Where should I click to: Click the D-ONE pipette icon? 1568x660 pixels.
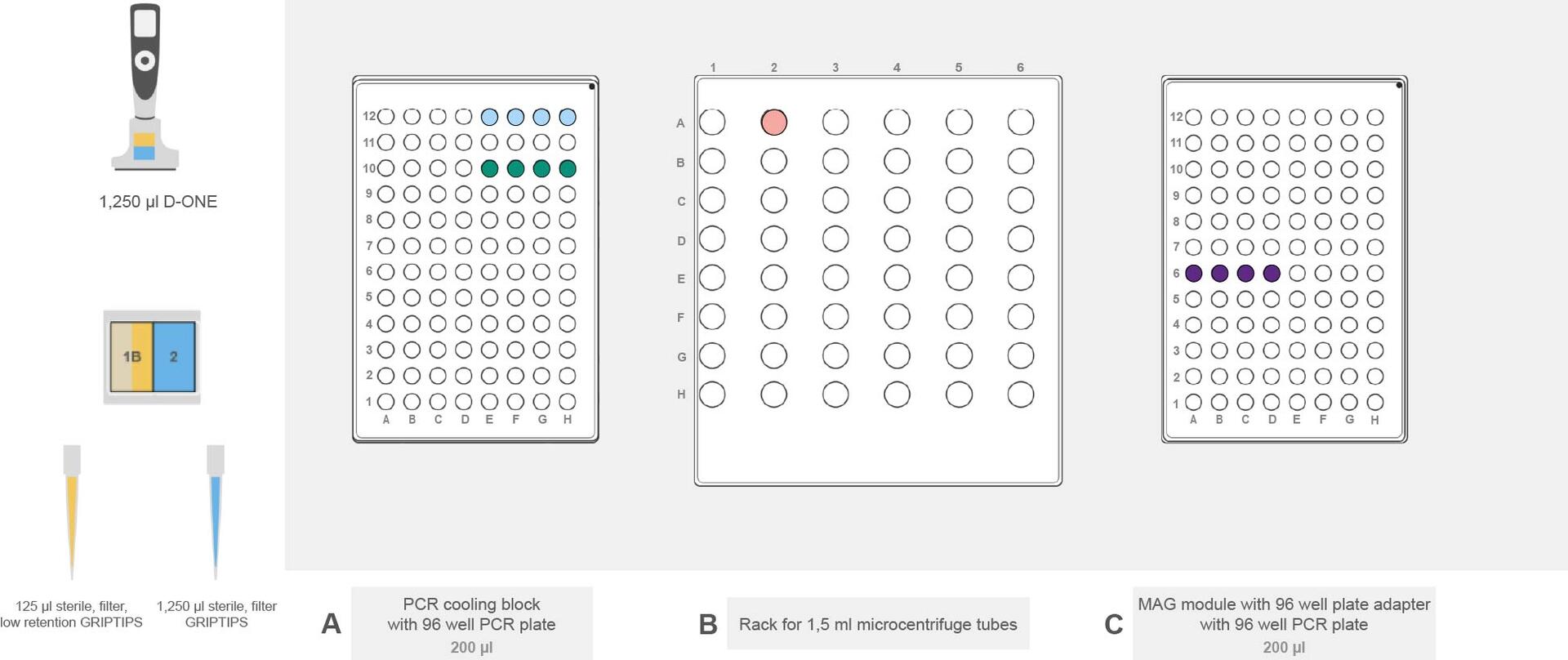tap(145, 87)
